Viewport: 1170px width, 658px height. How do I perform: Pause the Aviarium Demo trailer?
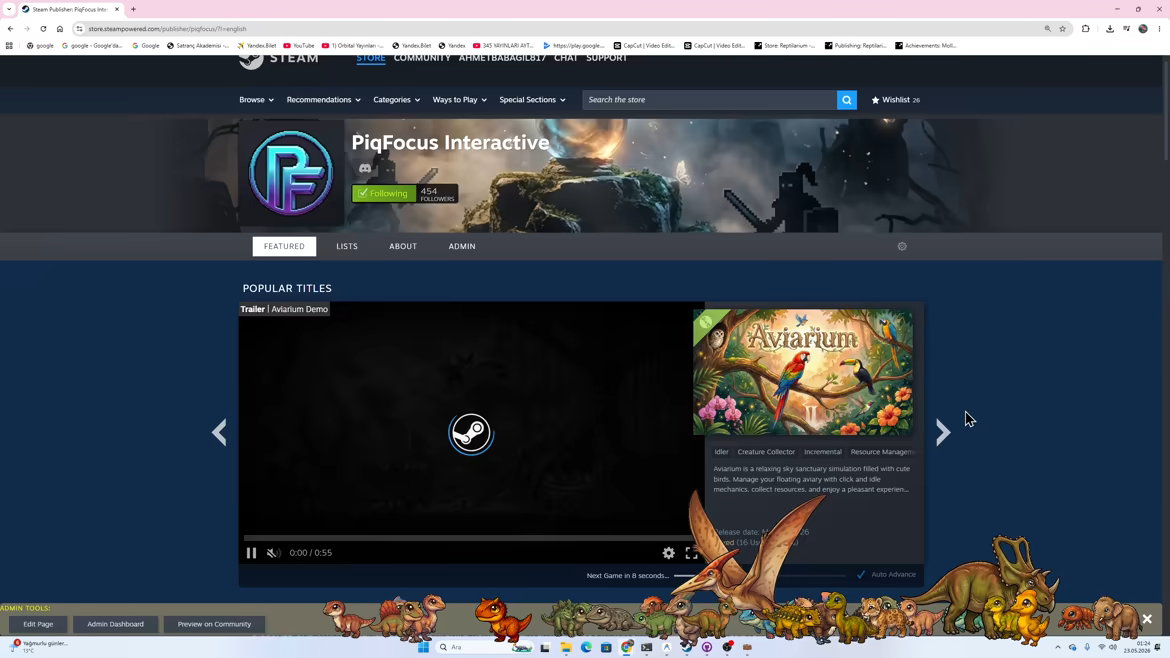pyautogui.click(x=251, y=553)
